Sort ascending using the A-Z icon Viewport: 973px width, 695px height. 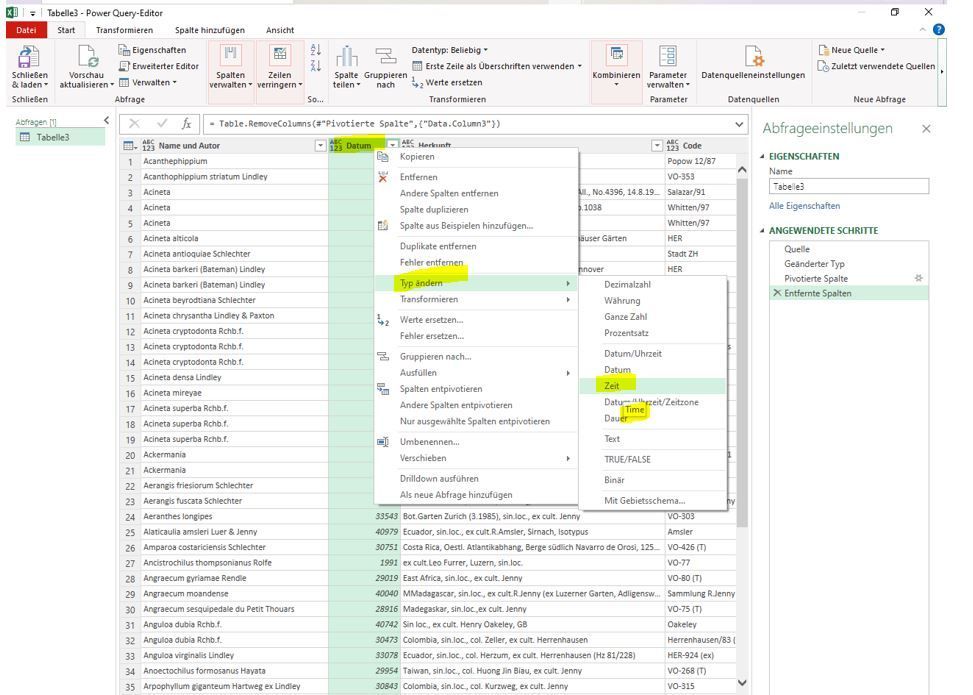(315, 50)
